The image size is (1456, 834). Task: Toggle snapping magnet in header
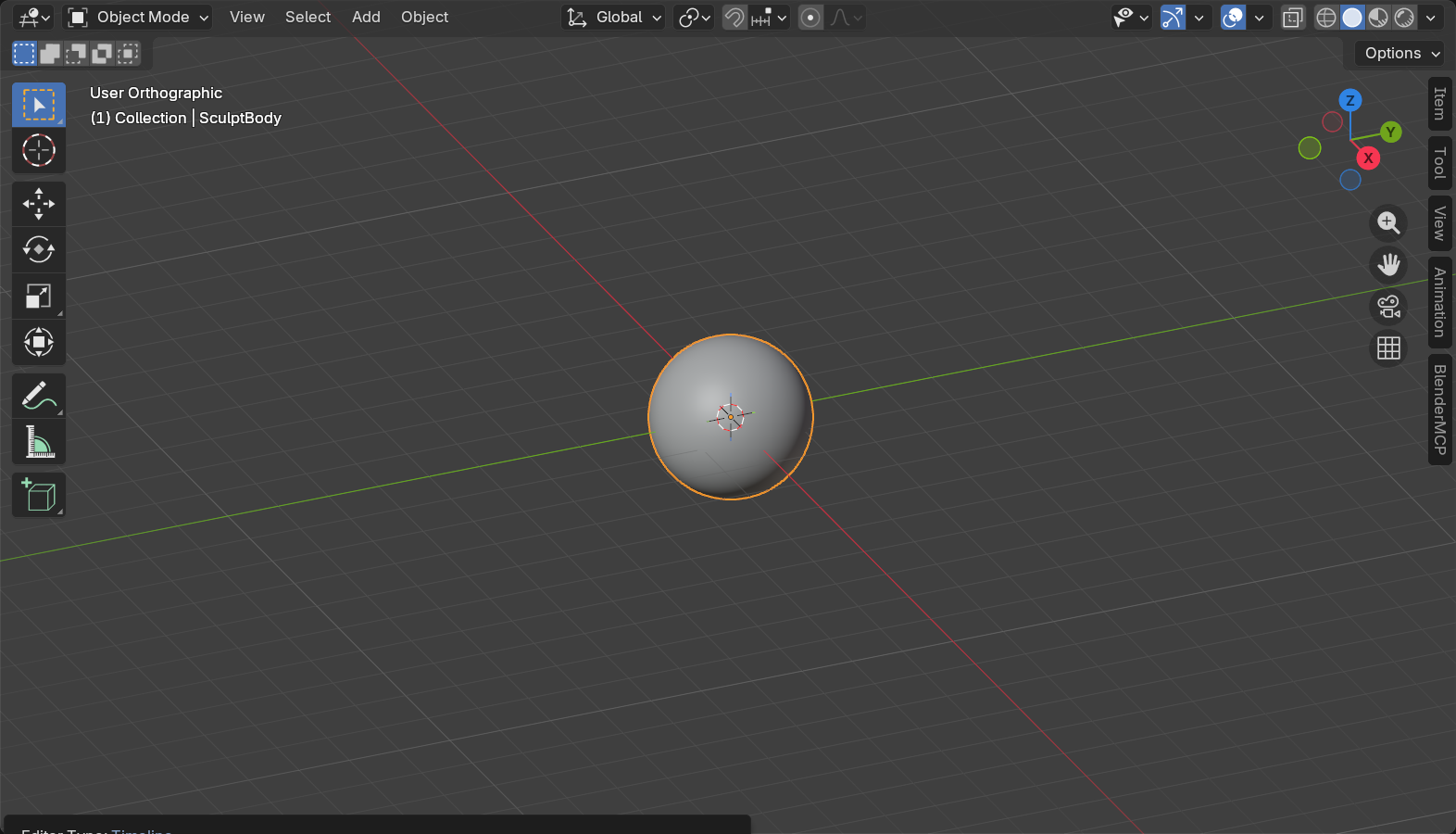(x=734, y=18)
